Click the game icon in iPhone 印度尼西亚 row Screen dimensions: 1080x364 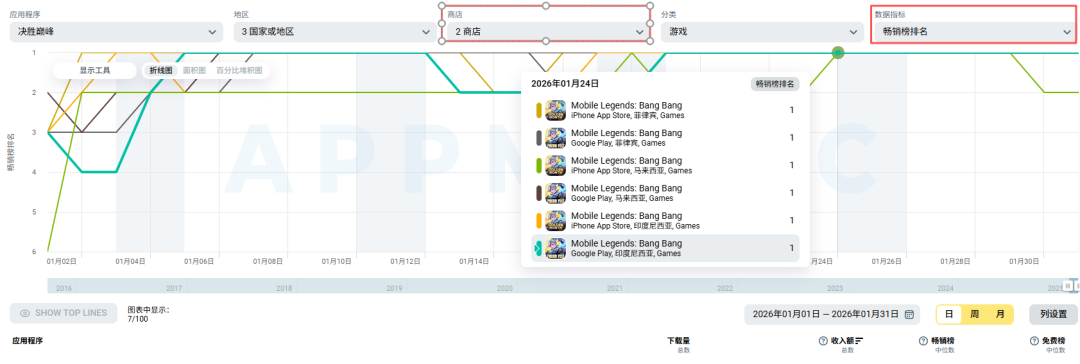555,221
